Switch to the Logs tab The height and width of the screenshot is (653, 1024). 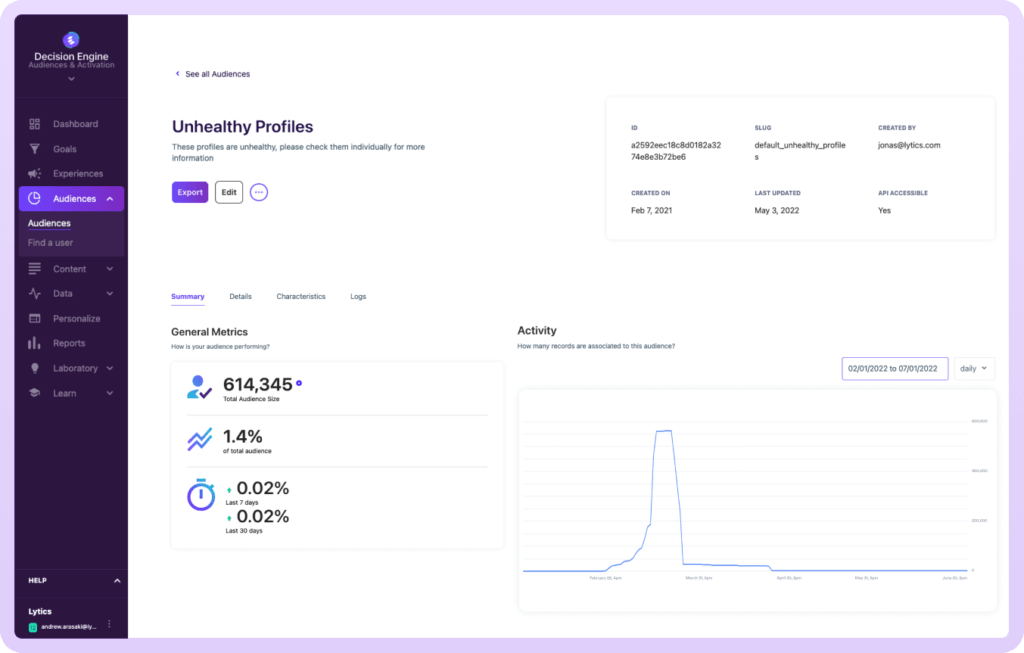coord(358,297)
